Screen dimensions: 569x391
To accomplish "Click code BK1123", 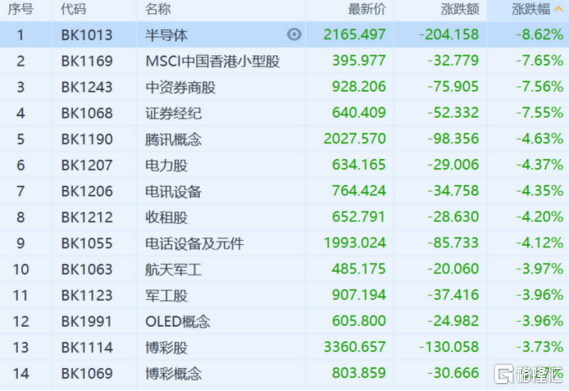I will (87, 296).
